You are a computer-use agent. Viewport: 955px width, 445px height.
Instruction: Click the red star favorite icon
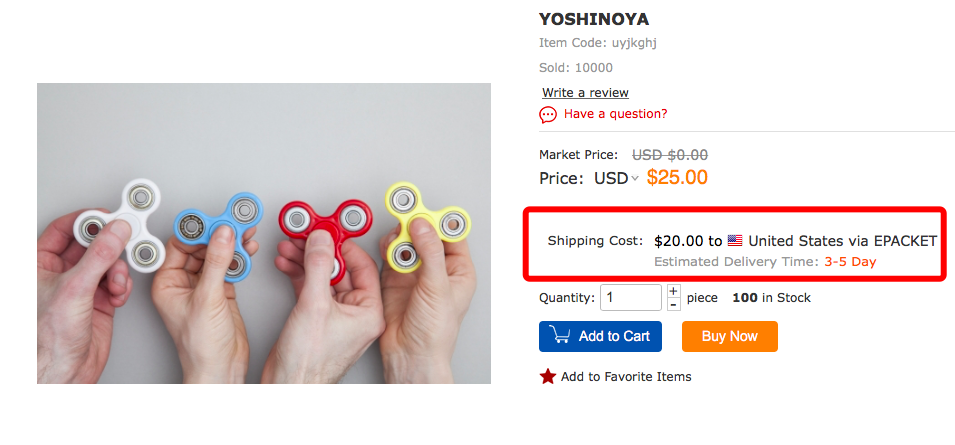click(548, 377)
